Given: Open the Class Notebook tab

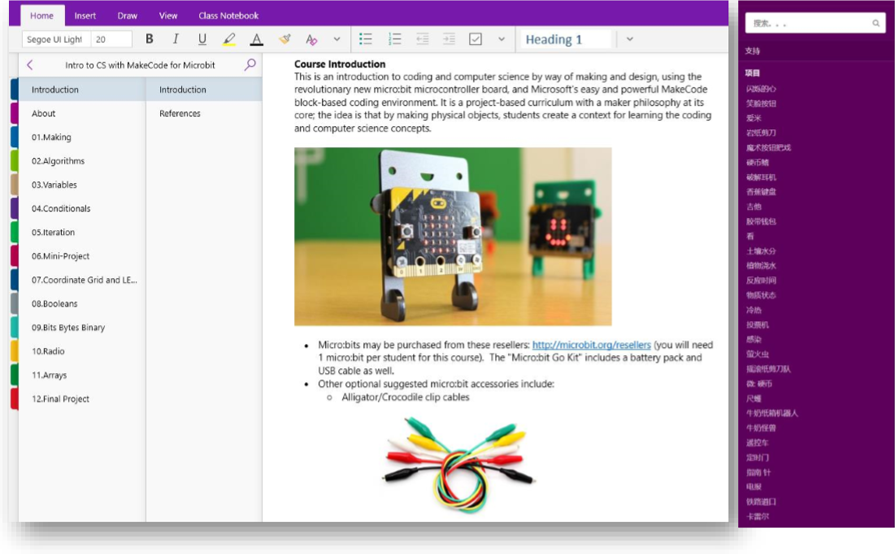Looking at the screenshot, I should pyautogui.click(x=228, y=15).
